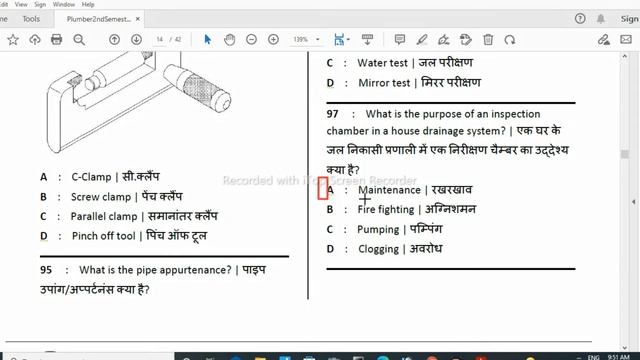Viewport: 640px width, 360px height.
Task: Click answer text 'Maintenance'
Action: coord(389,190)
